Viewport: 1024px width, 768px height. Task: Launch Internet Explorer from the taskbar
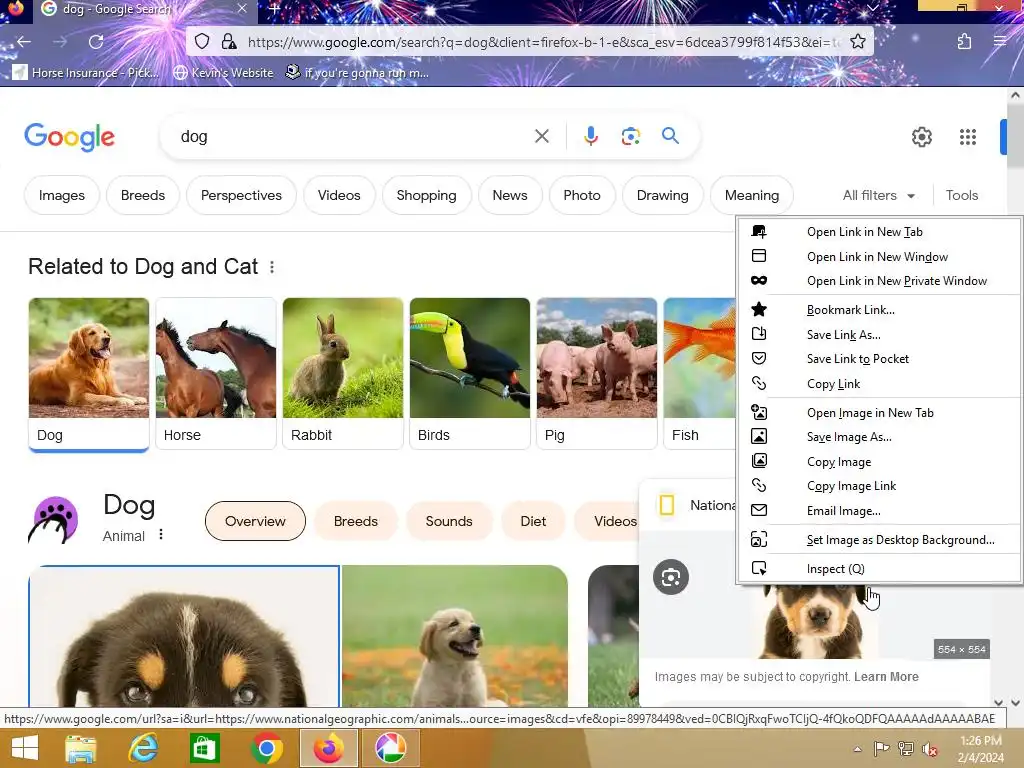pyautogui.click(x=143, y=748)
